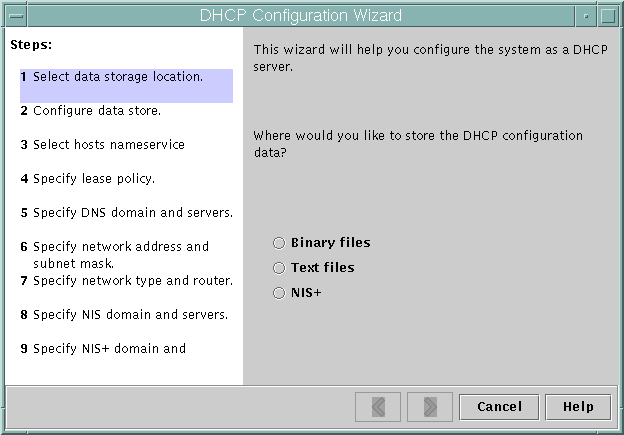Click step 3 Select hosts nameservice
624x435 pixels.
pos(108,145)
